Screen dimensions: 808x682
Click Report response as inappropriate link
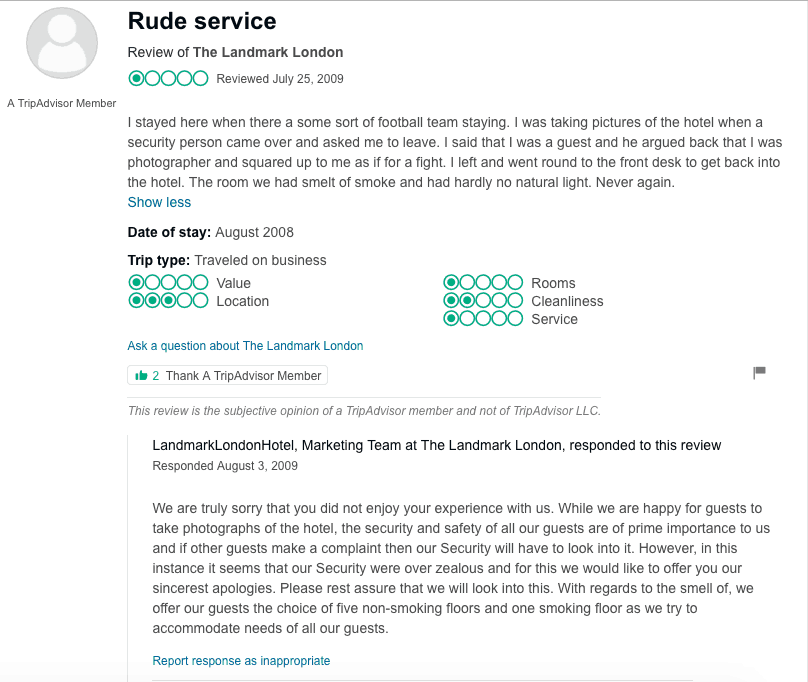tap(241, 661)
